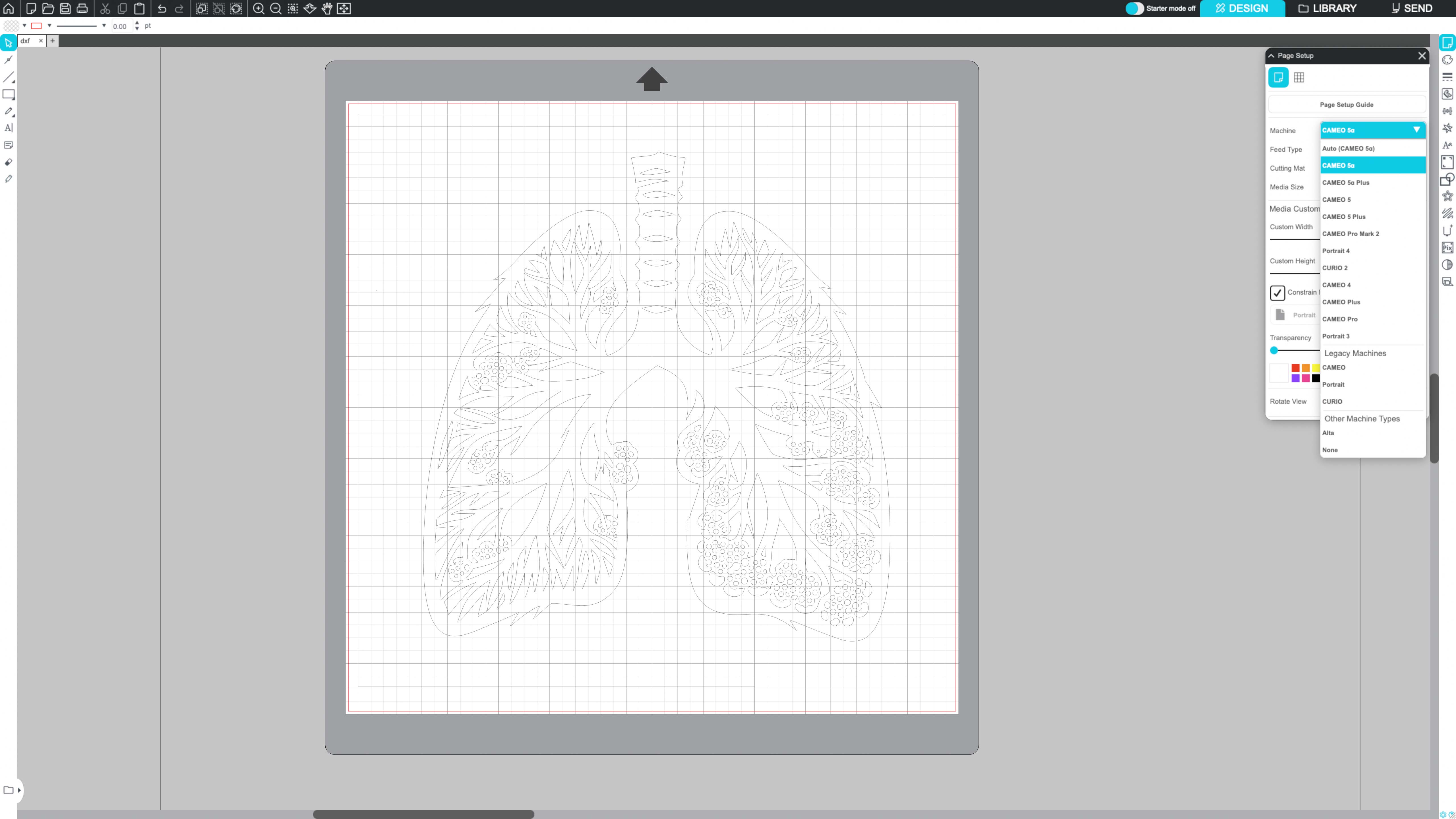This screenshot has height=819, width=1456.
Task: Select the Eraser tool
Action: click(9, 162)
